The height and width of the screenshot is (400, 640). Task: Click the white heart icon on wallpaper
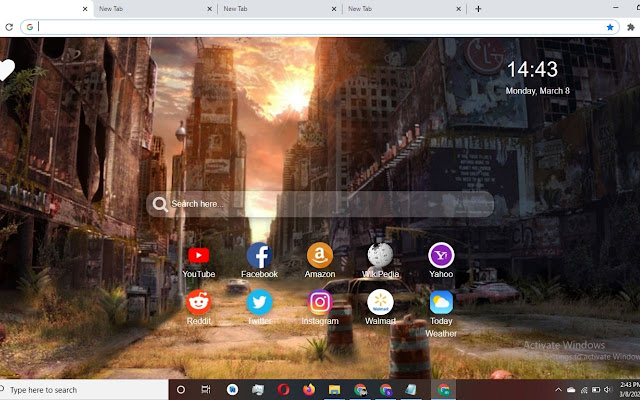7,70
